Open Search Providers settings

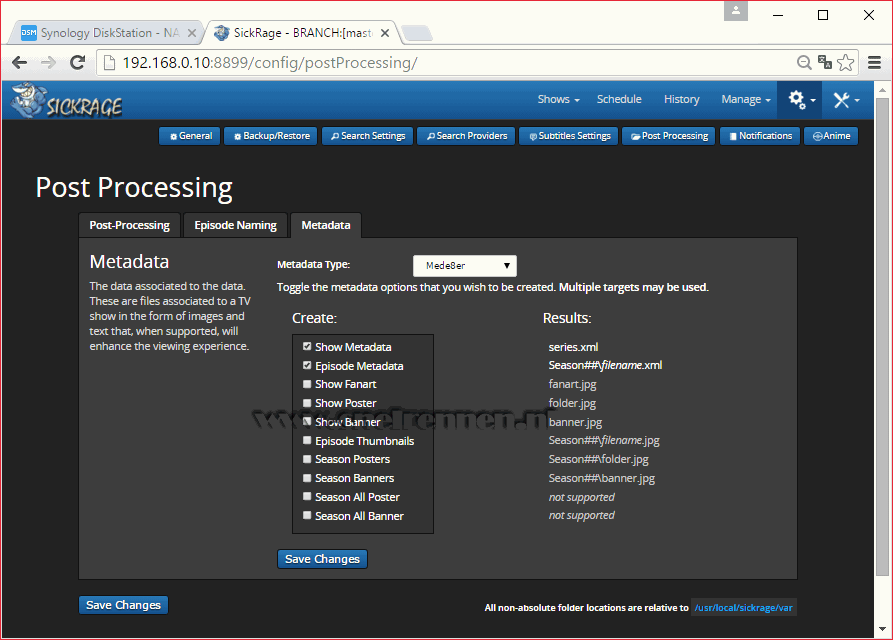coord(466,136)
